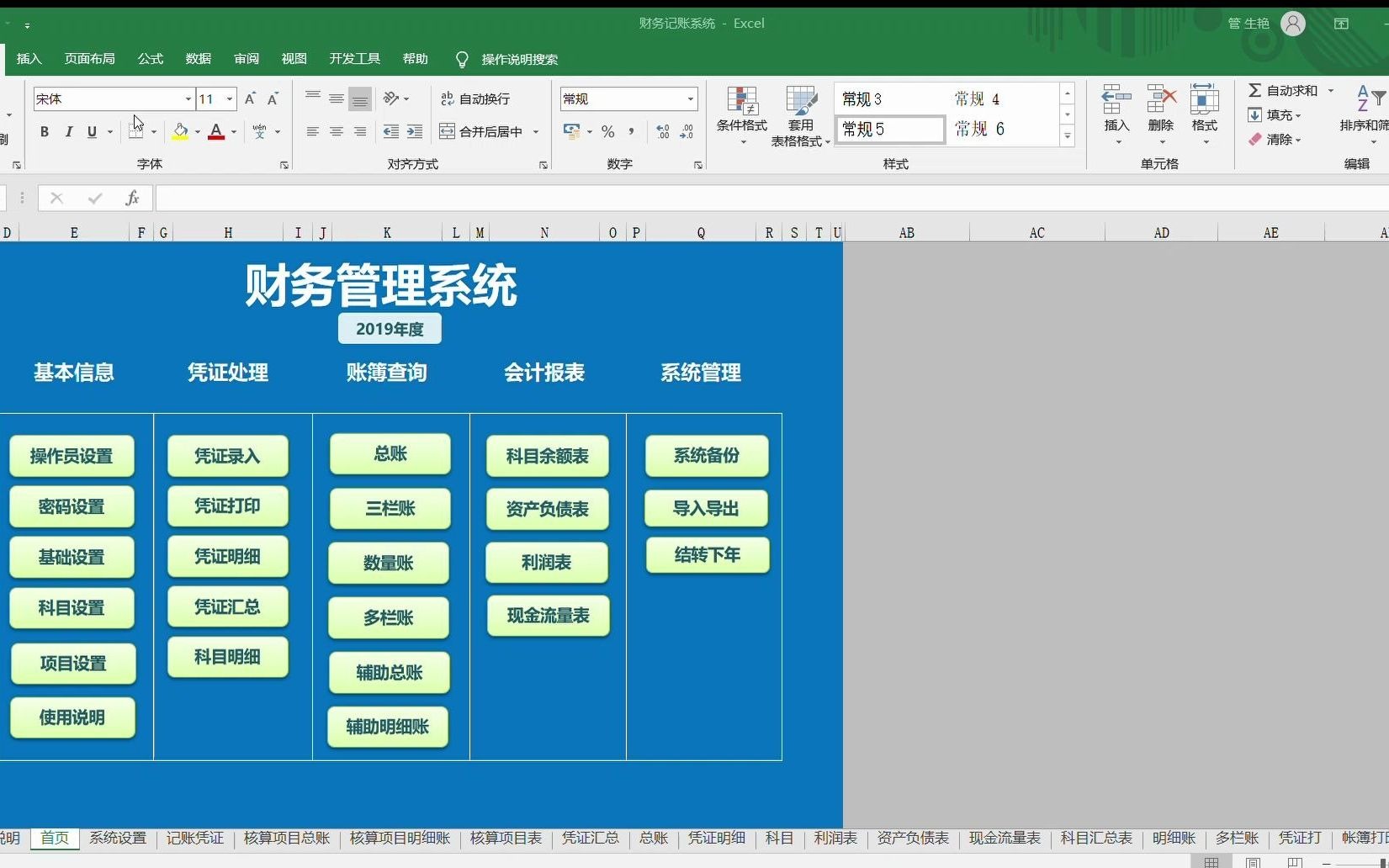1389x868 pixels.
Task: Toggle wrap text (自动换行)
Action: (x=475, y=98)
